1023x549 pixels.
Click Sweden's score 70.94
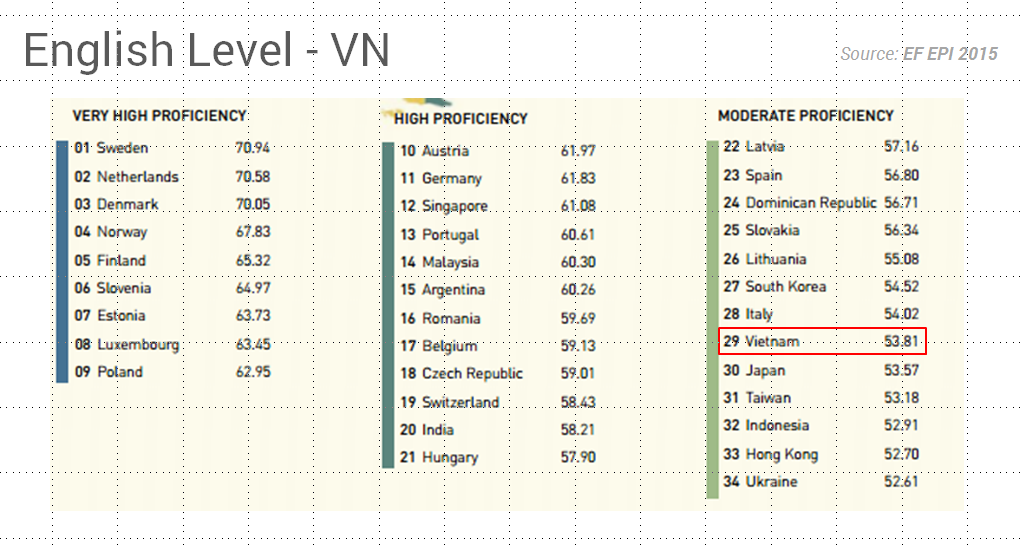pos(252,148)
